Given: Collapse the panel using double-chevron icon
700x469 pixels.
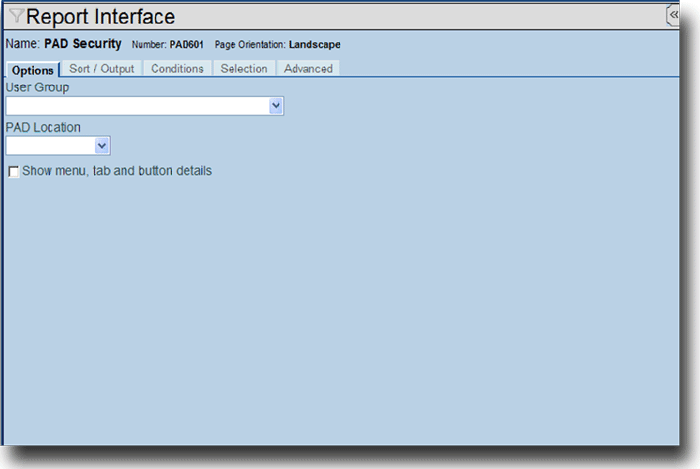Looking at the screenshot, I should pyautogui.click(x=674, y=16).
